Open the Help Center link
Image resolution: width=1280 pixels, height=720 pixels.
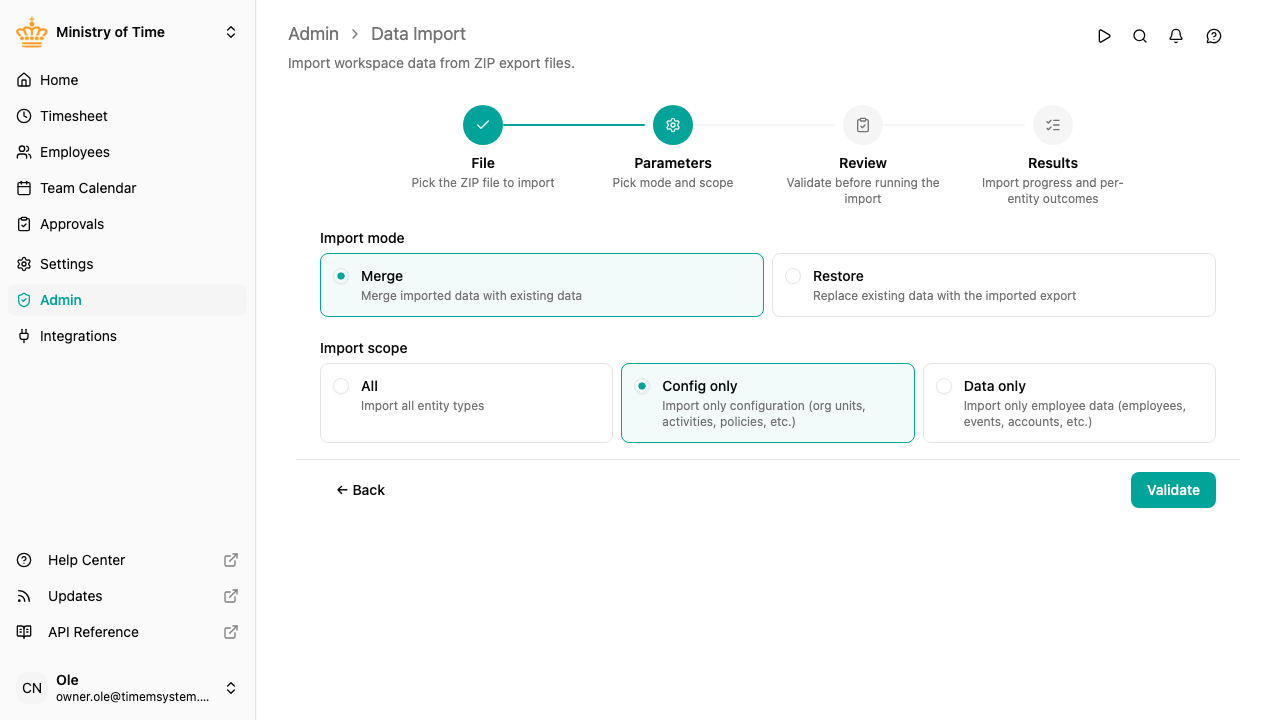tap(127, 560)
